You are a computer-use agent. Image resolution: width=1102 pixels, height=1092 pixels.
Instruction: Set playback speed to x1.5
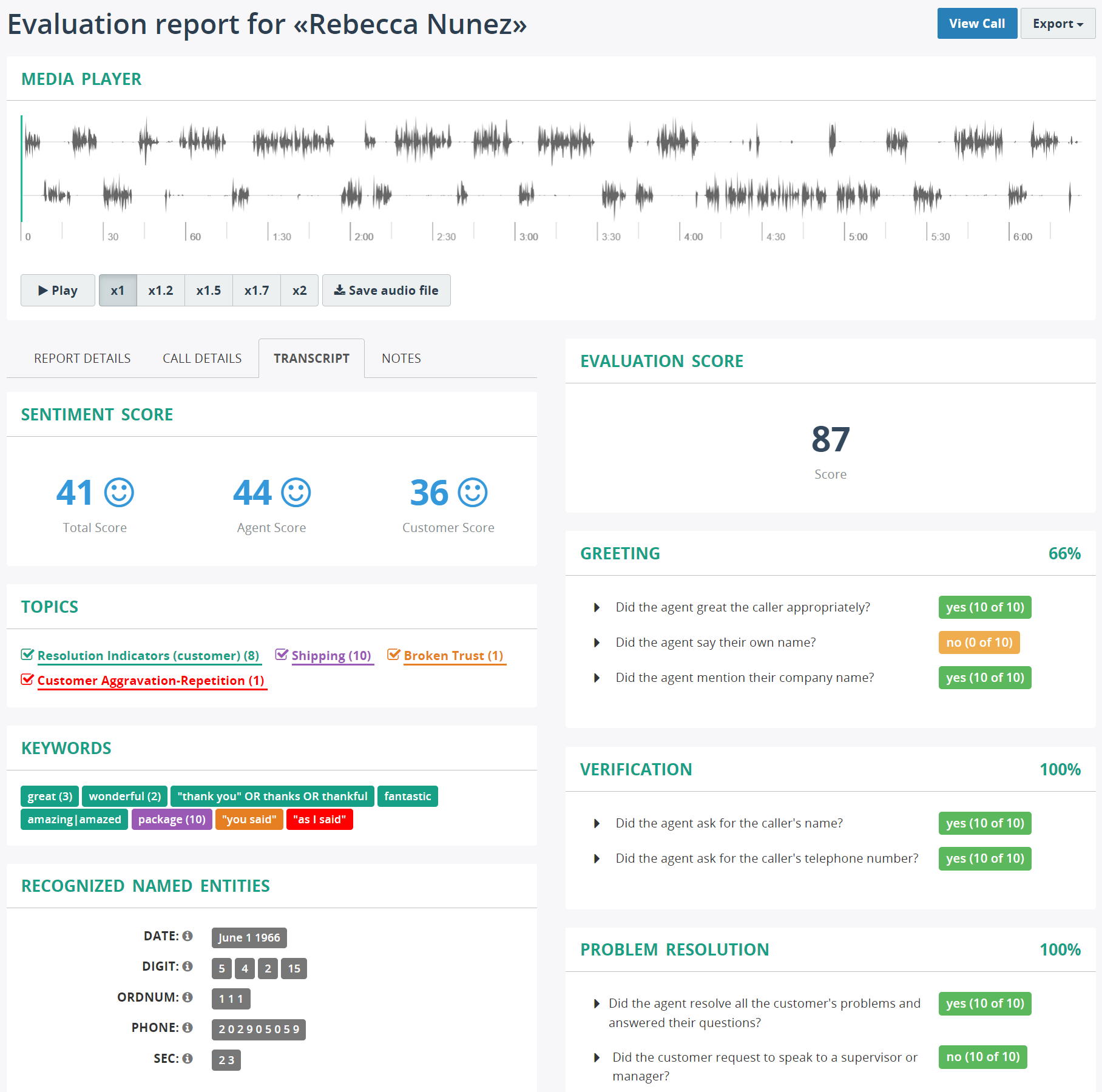point(209,290)
